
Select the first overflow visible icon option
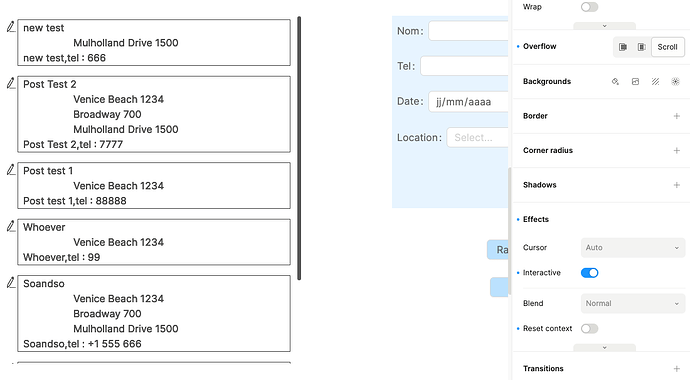point(623,47)
